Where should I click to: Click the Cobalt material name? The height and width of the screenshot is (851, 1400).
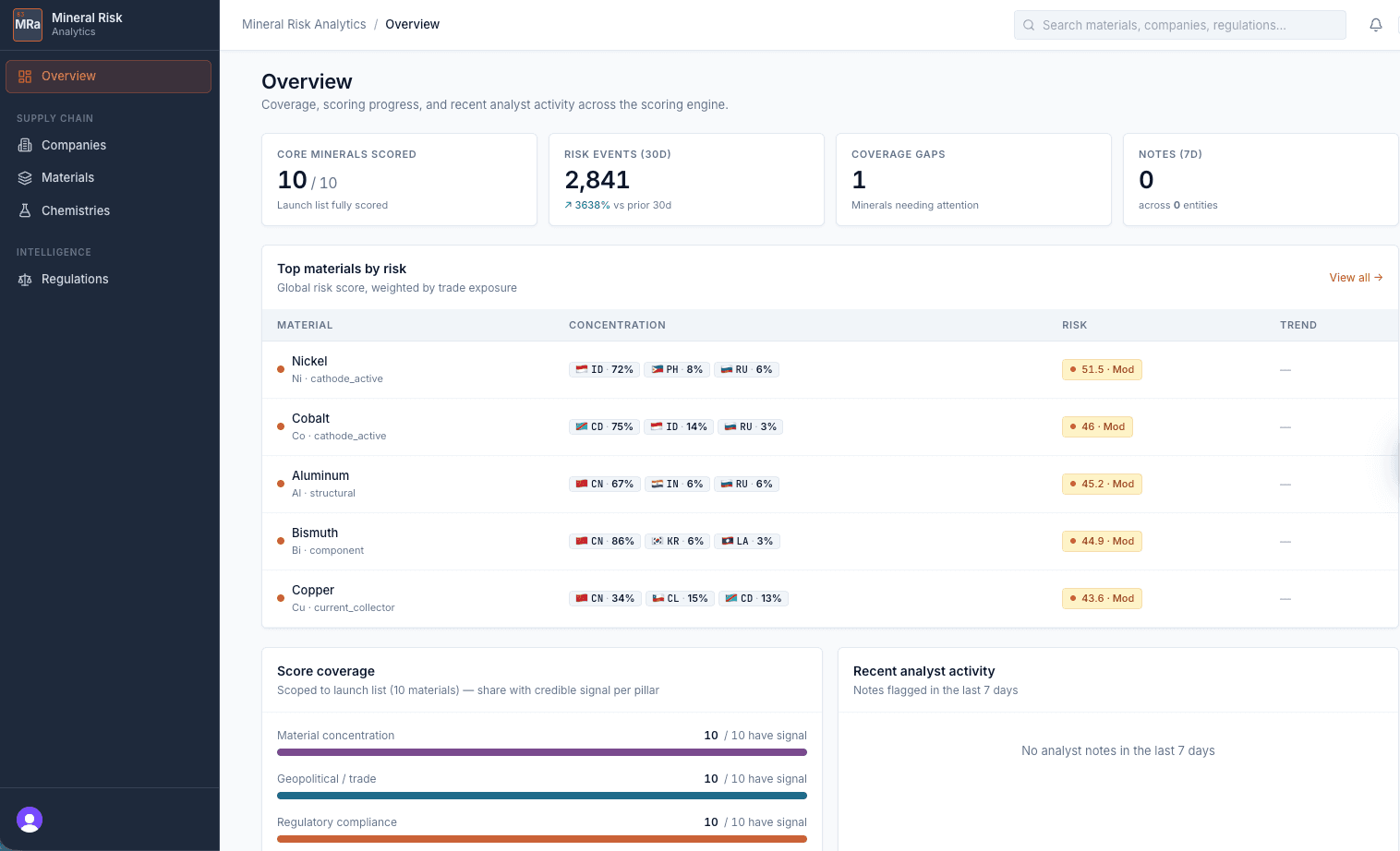[310, 418]
